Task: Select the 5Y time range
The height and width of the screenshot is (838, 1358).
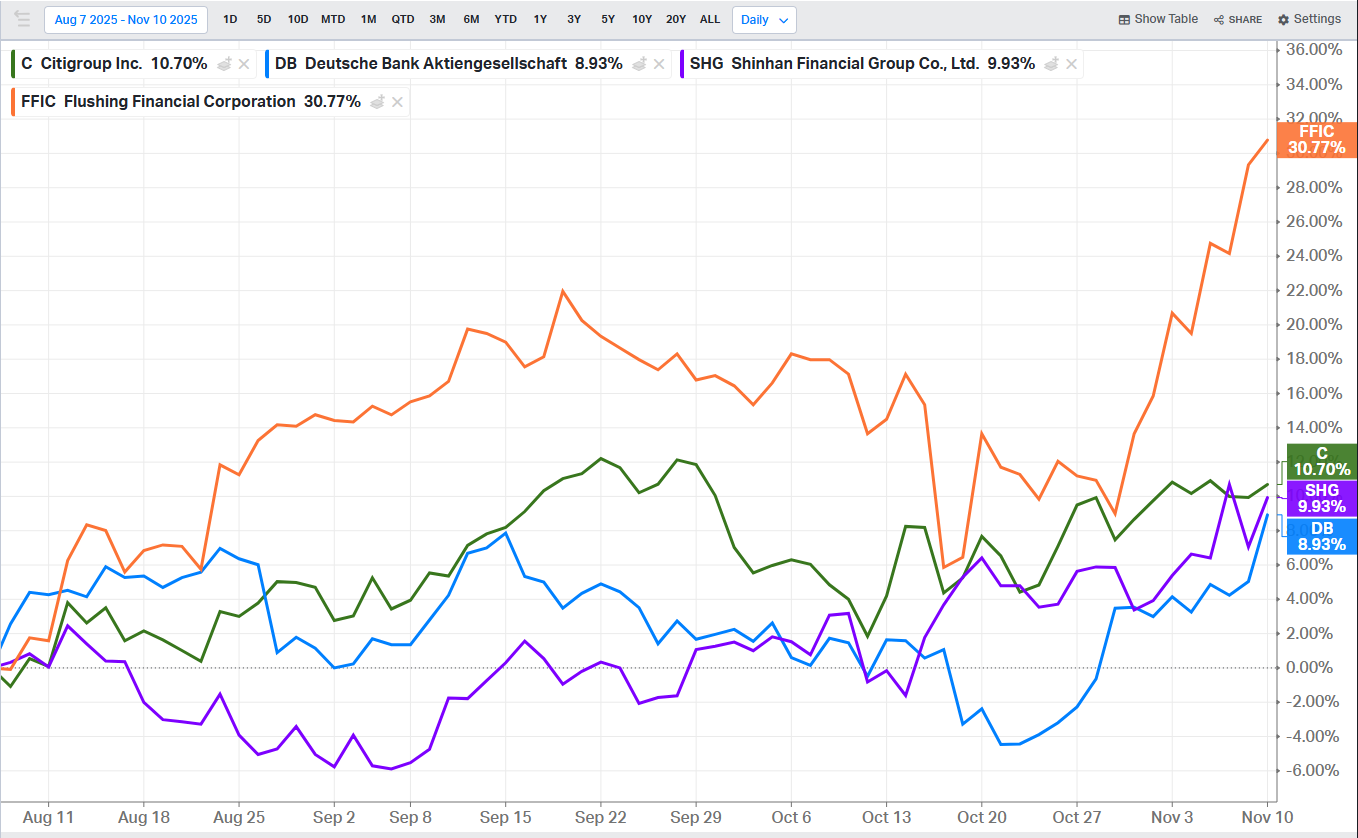Action: click(x=608, y=19)
